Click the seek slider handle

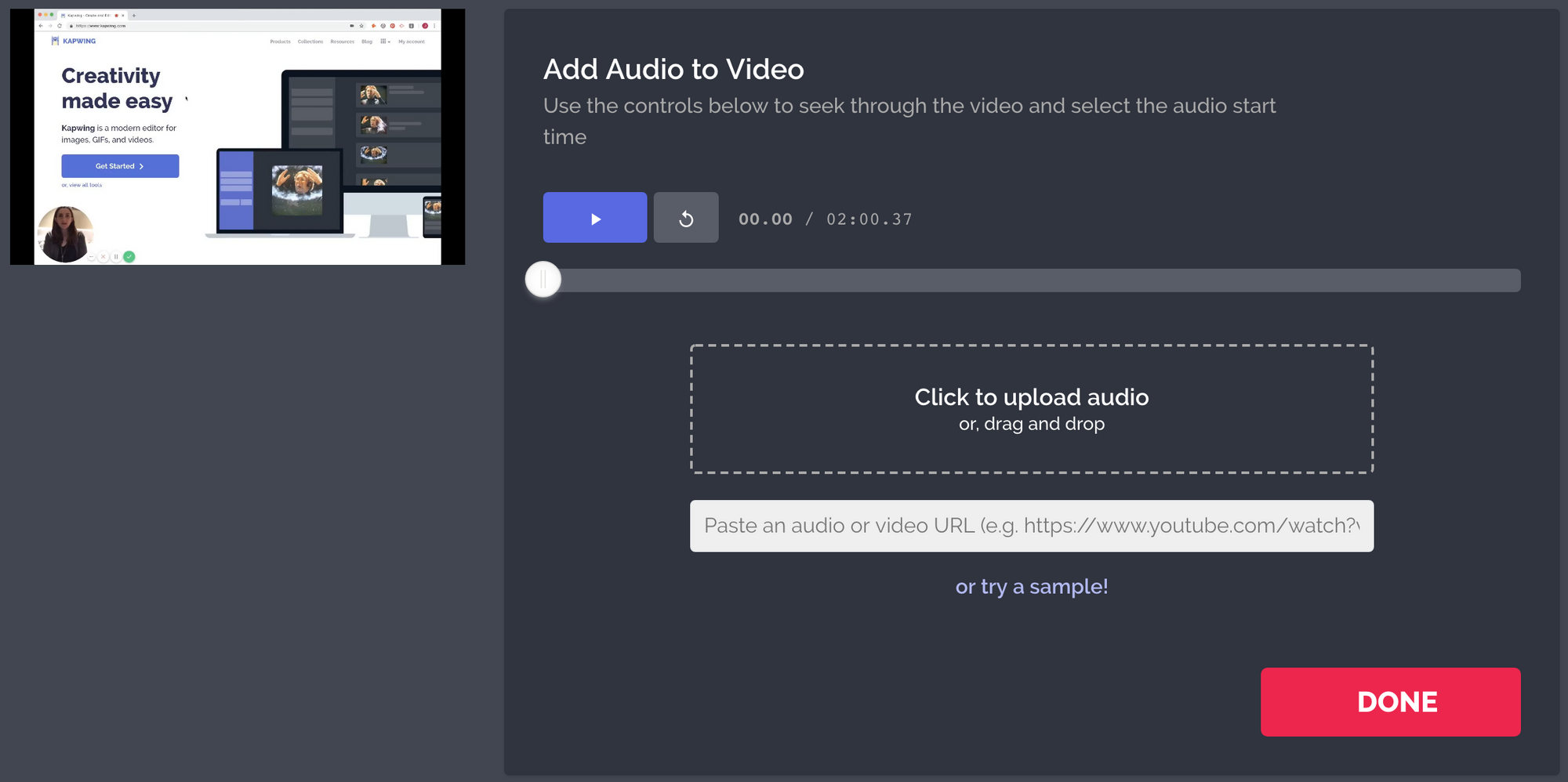coord(543,280)
